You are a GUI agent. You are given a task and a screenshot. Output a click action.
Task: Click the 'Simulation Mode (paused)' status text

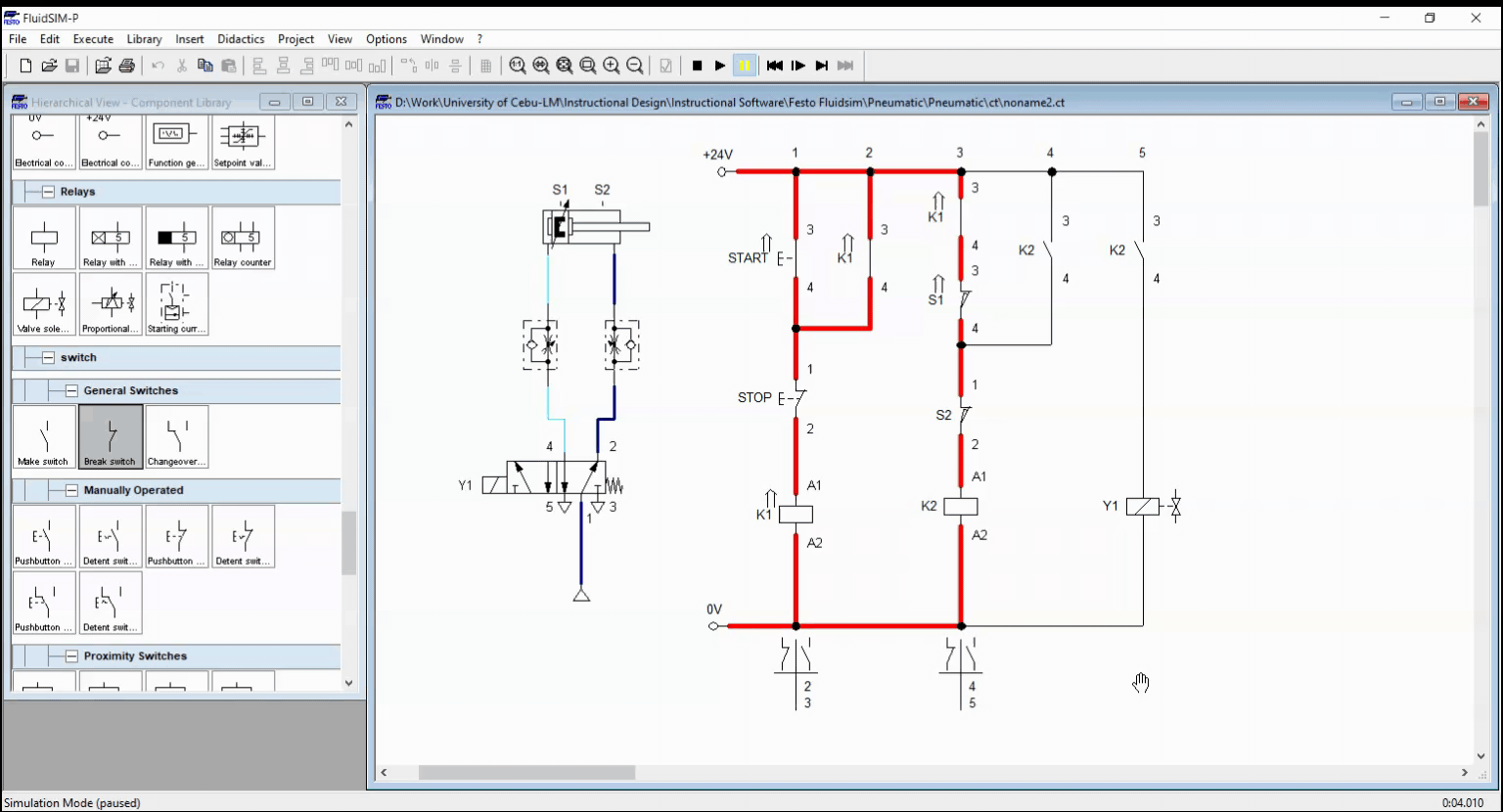(72, 803)
